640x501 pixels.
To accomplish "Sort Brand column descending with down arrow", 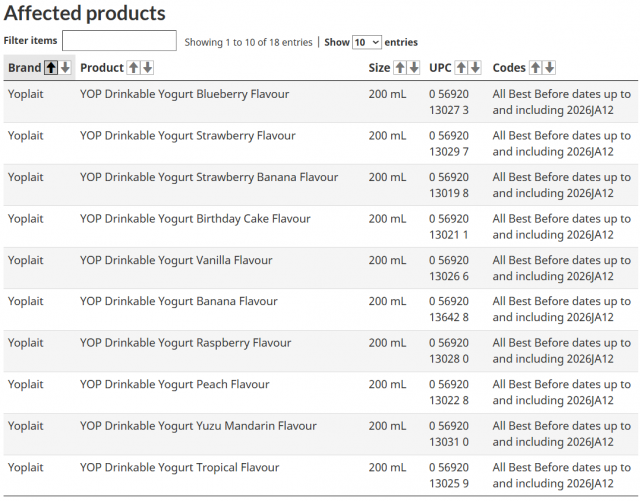I will click(65, 68).
